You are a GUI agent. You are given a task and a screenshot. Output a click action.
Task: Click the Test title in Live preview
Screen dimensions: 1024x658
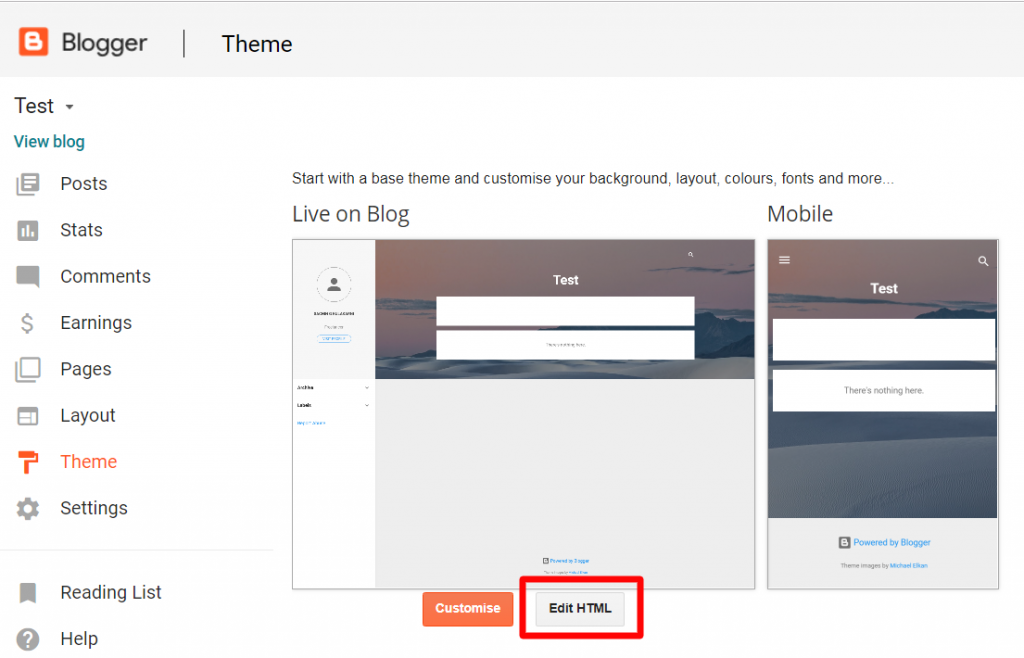[x=566, y=280]
